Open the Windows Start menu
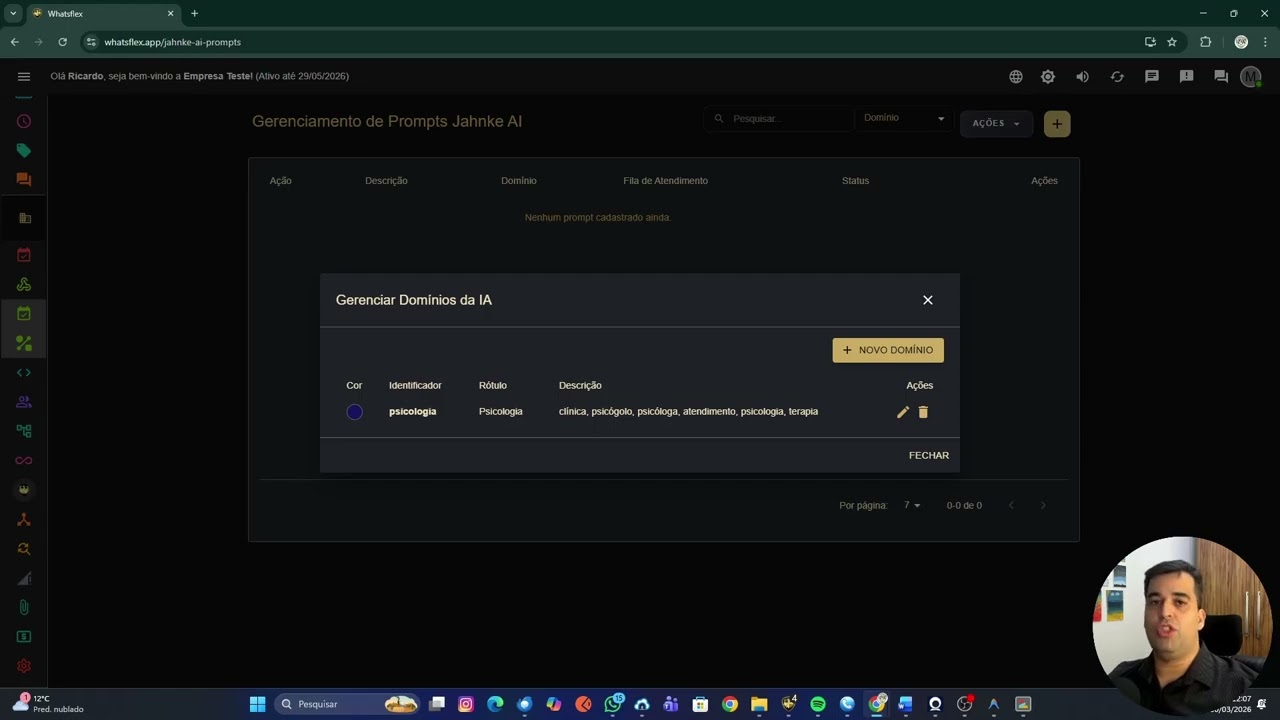1280x720 pixels. click(x=257, y=704)
